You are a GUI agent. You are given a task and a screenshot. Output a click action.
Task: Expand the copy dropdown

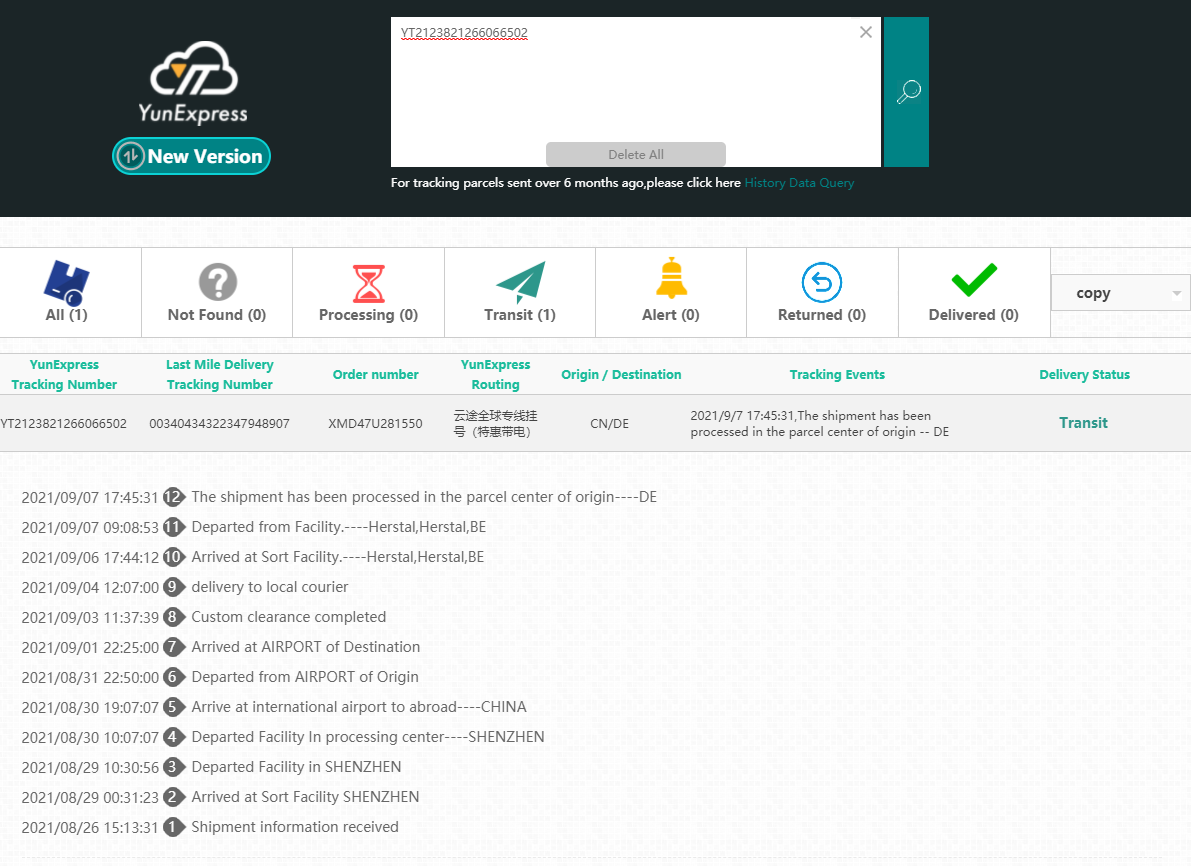click(x=1120, y=293)
